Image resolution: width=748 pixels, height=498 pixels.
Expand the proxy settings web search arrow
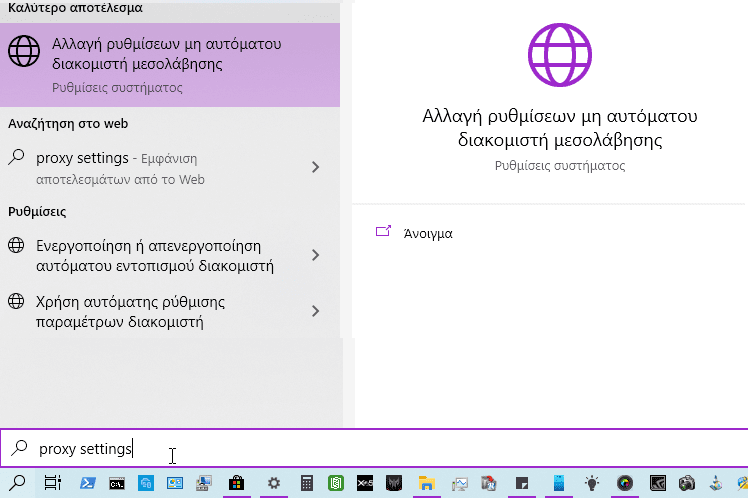pyautogui.click(x=315, y=167)
